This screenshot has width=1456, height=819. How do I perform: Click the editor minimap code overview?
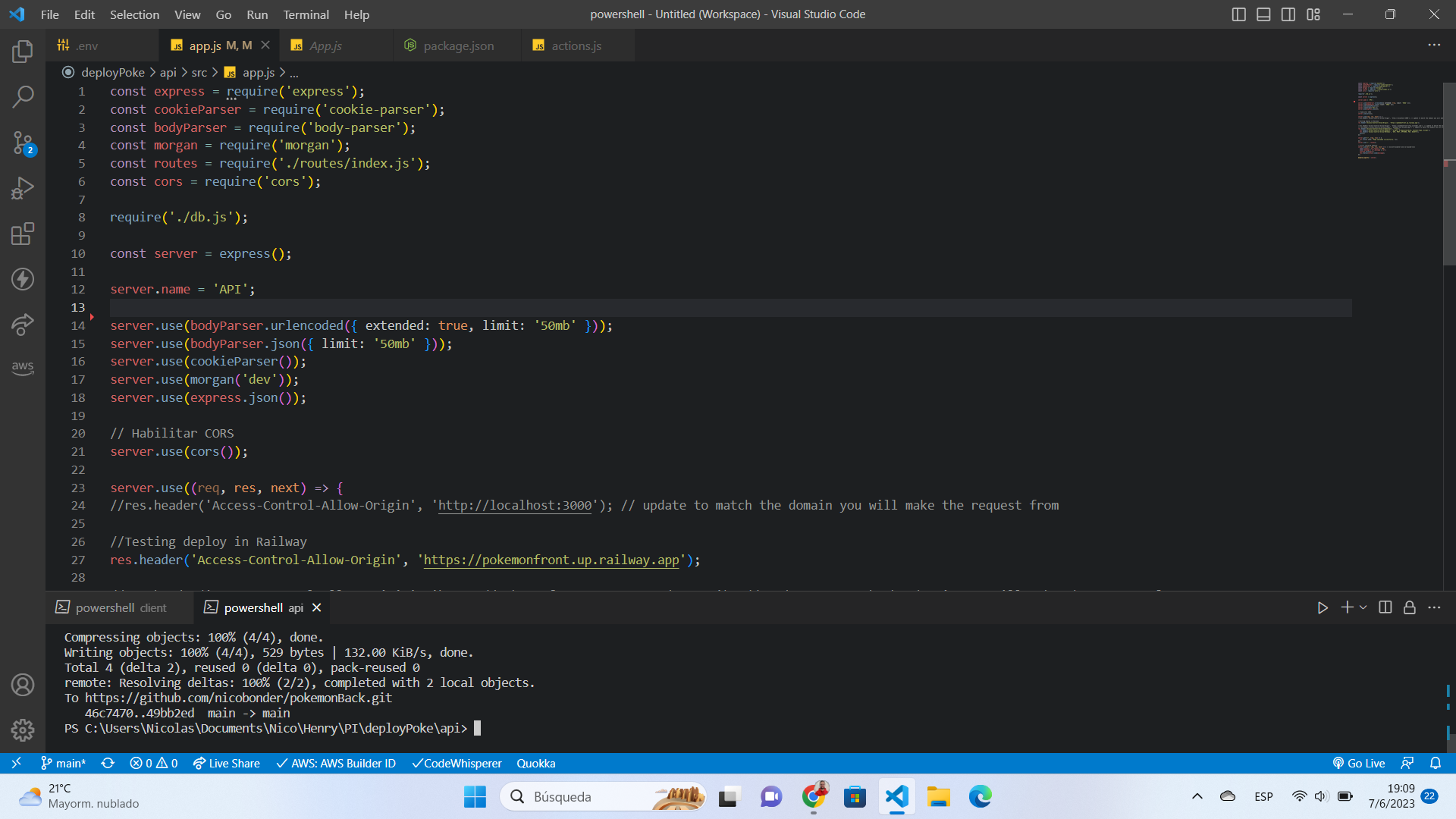1398,121
